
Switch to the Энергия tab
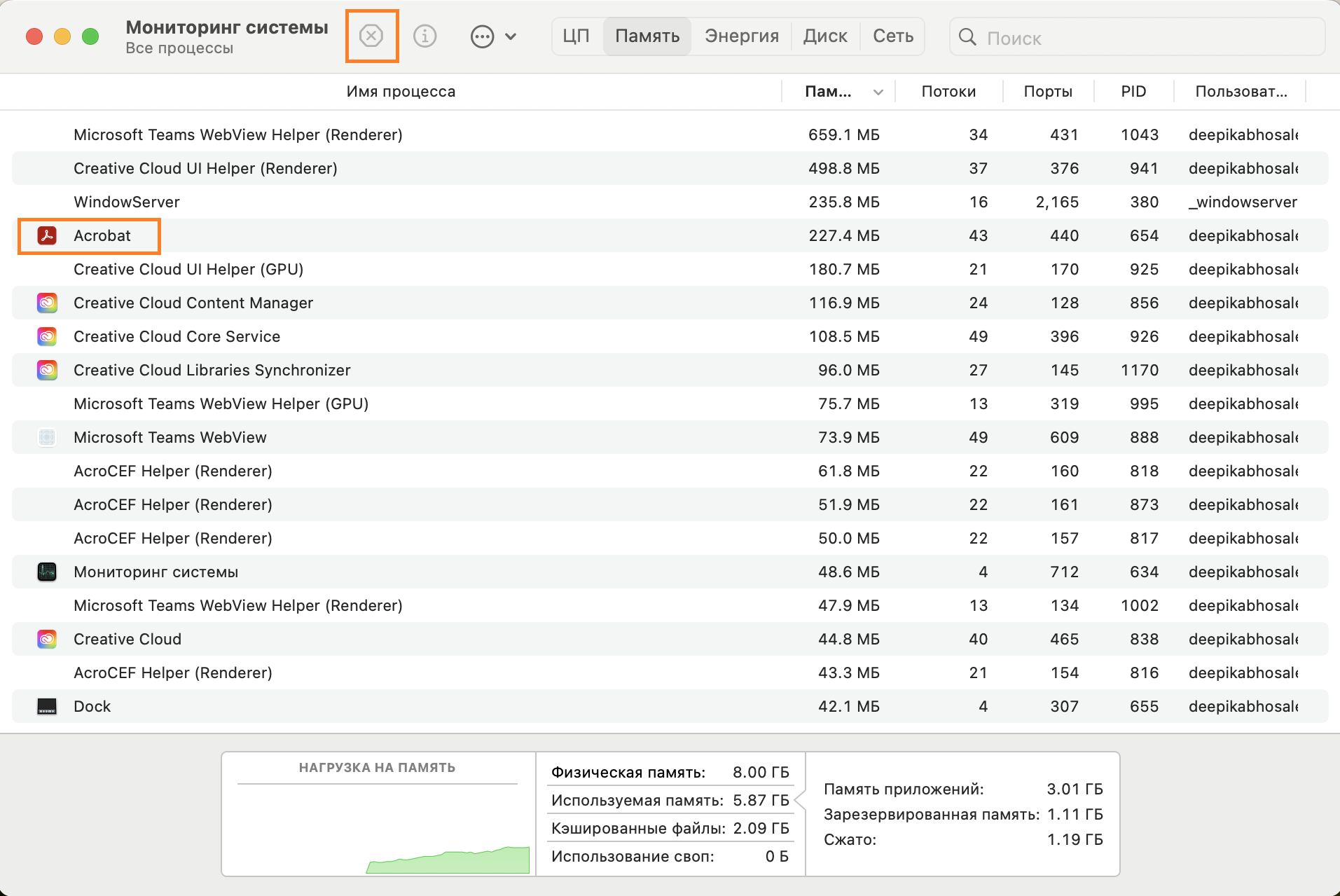[x=742, y=36]
